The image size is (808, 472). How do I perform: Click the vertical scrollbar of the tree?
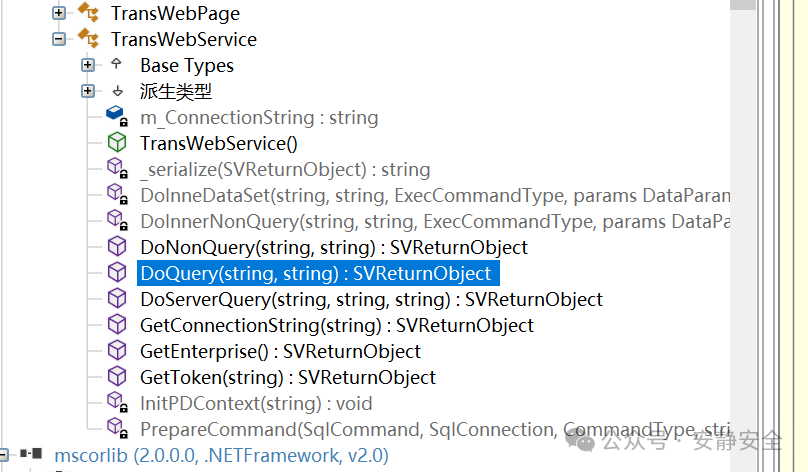point(743,236)
